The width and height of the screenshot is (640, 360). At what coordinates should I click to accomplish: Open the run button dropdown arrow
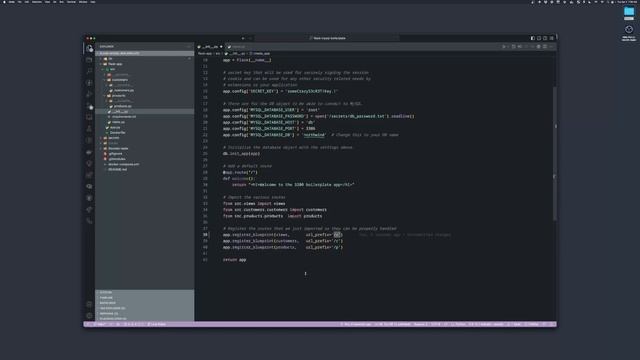(x=508, y=47)
